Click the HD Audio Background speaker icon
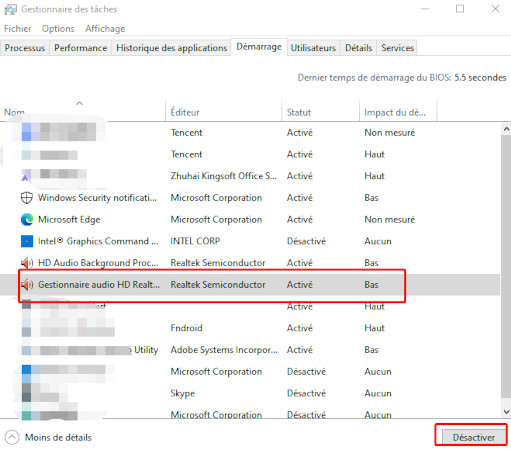Viewport: 511px width, 450px height. pos(27,263)
